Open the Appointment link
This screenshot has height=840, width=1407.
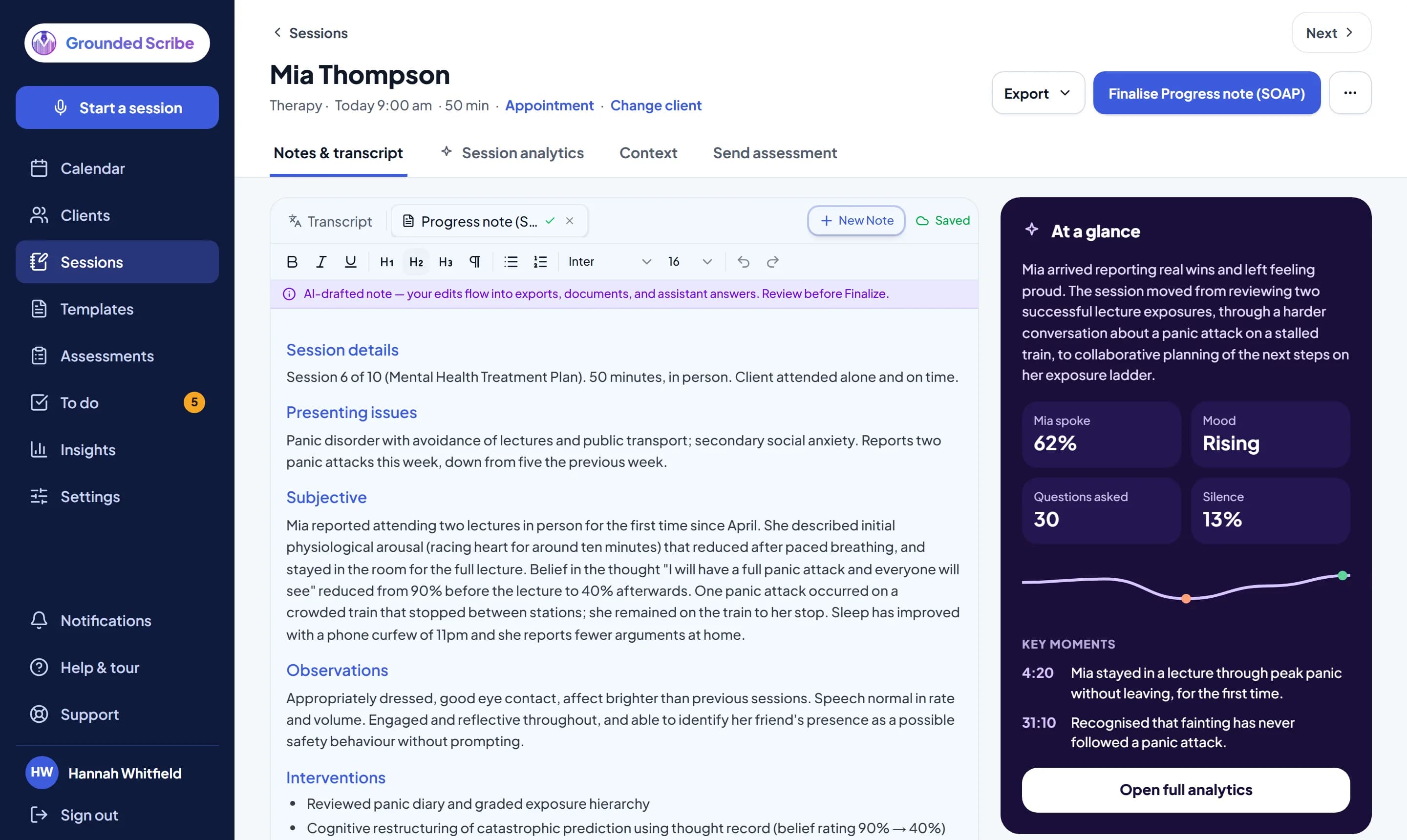pyautogui.click(x=549, y=105)
